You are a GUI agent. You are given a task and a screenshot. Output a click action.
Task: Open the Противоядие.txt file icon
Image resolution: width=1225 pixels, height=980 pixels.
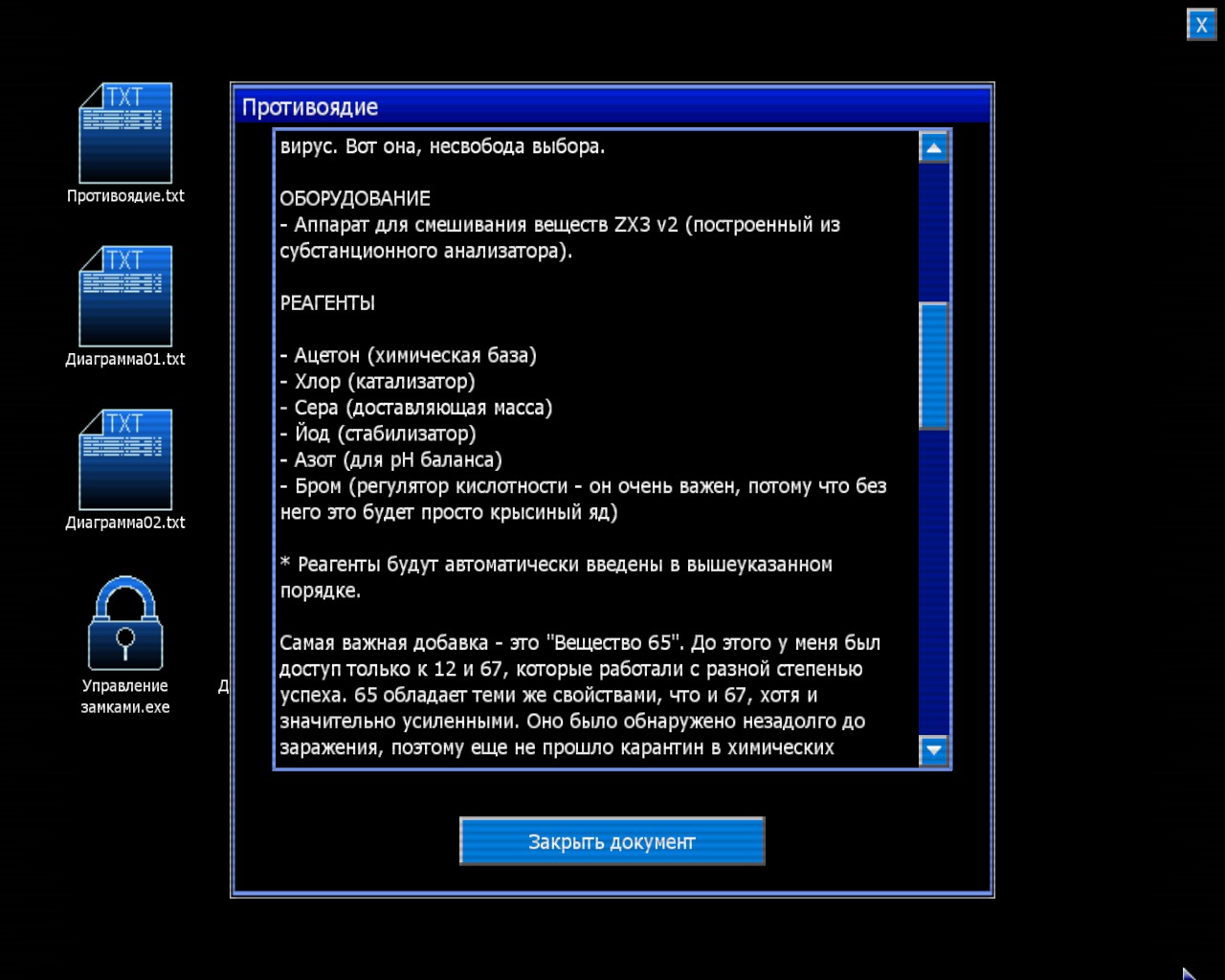click(125, 134)
